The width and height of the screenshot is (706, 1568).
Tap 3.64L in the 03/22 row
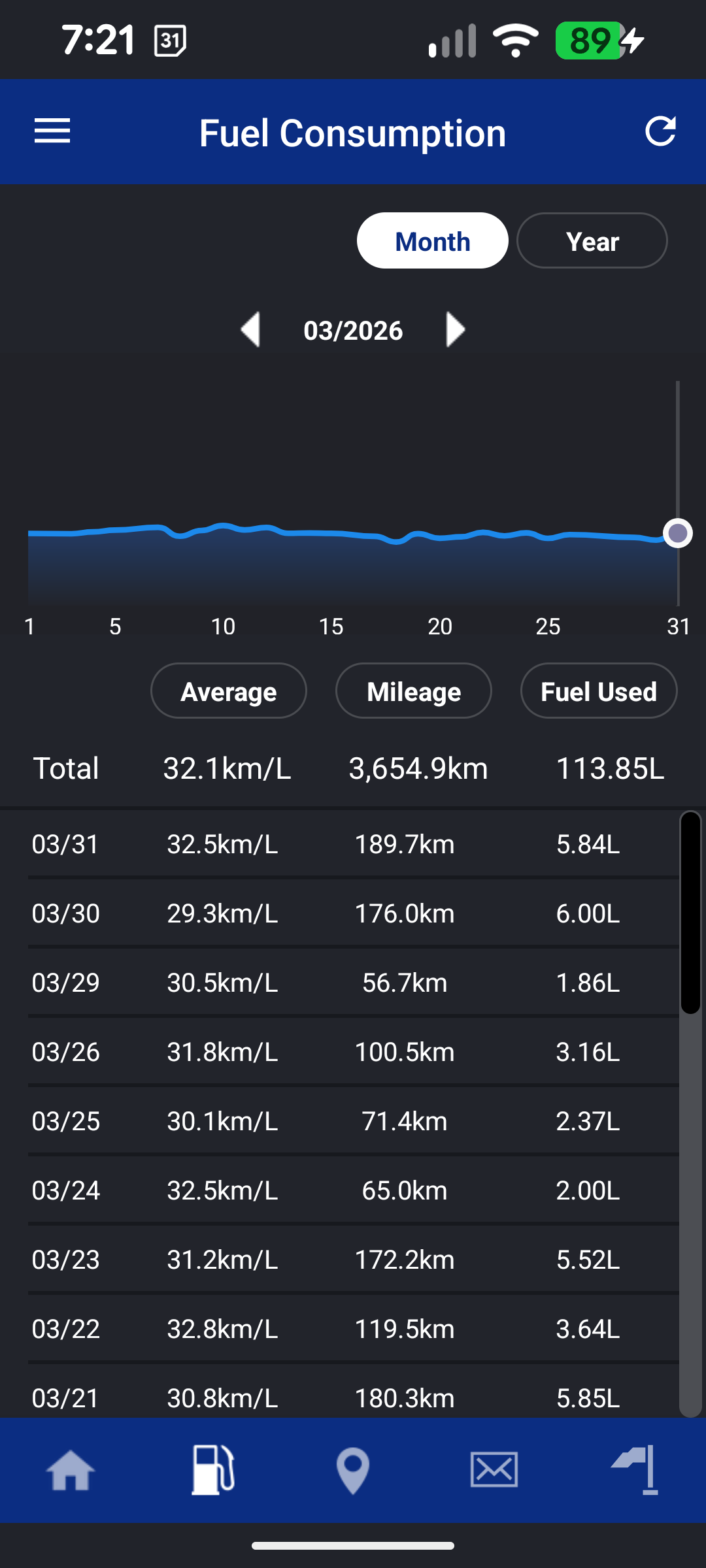click(588, 1329)
